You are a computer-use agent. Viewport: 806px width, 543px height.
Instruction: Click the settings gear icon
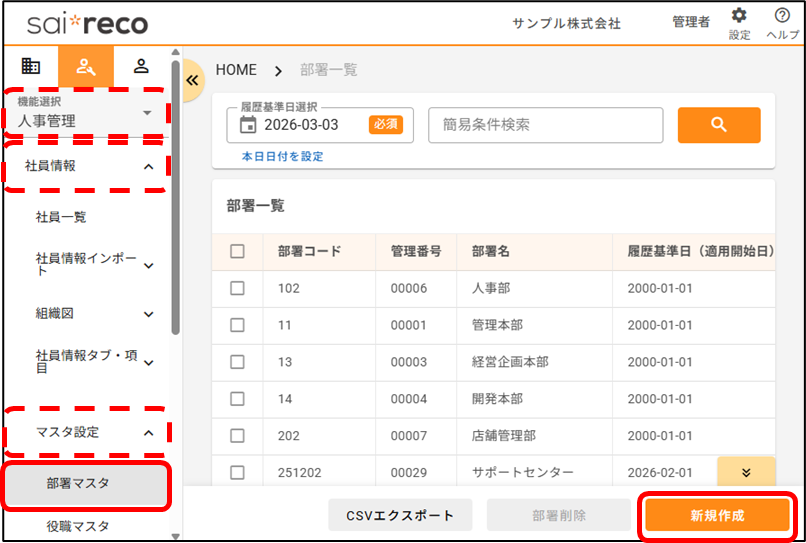tap(739, 16)
